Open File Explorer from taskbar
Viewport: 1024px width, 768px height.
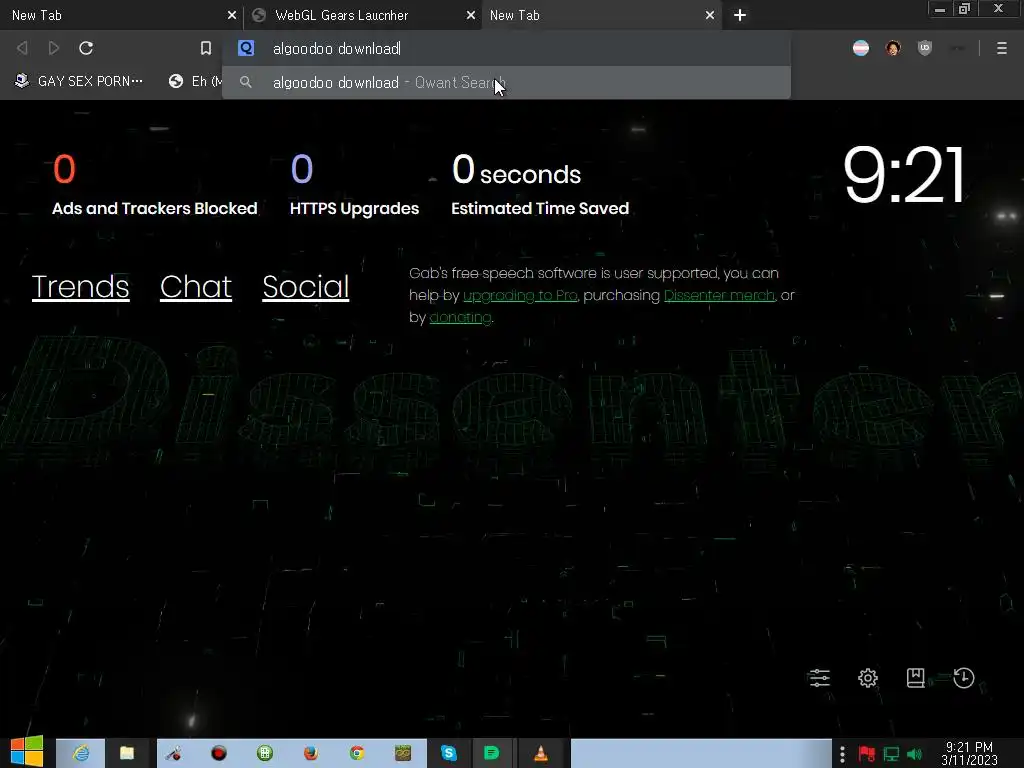[x=127, y=754]
